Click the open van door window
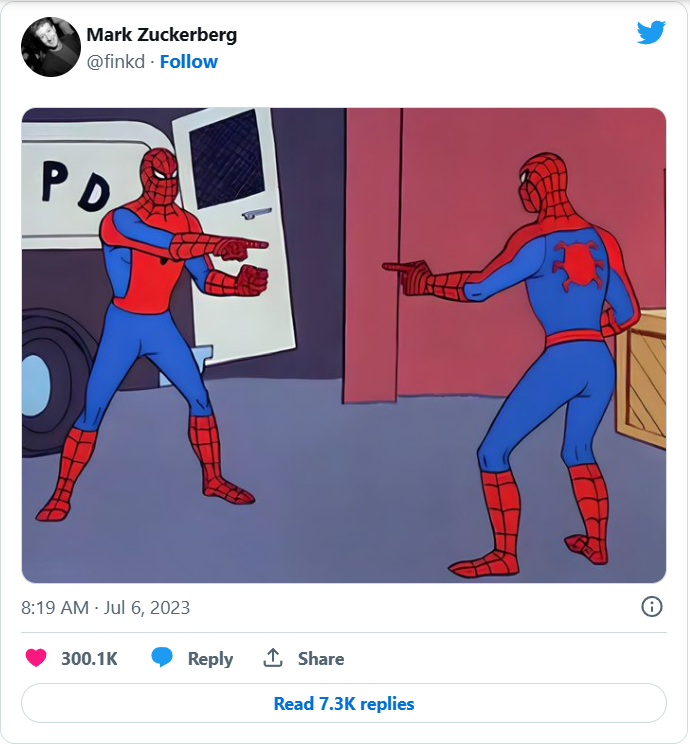This screenshot has height=744, width=690. tap(226, 158)
